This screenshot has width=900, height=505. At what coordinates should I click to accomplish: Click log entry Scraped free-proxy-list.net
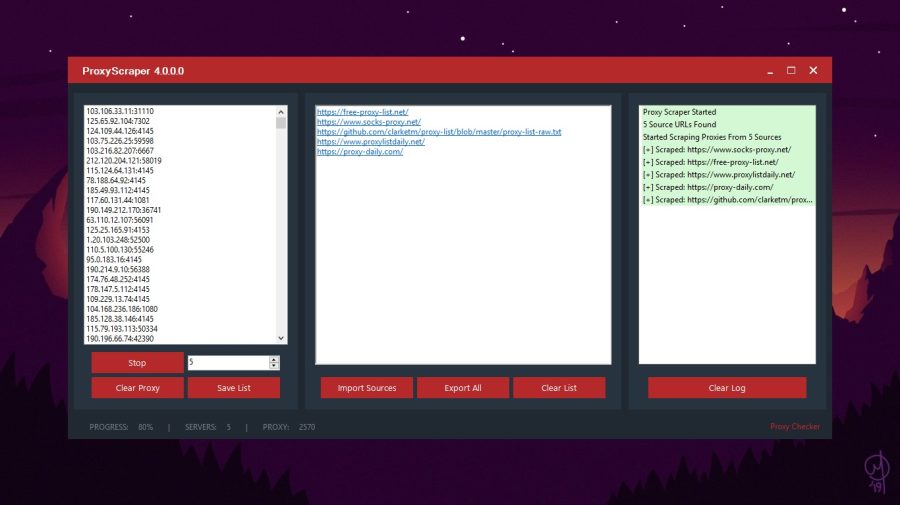(711, 162)
